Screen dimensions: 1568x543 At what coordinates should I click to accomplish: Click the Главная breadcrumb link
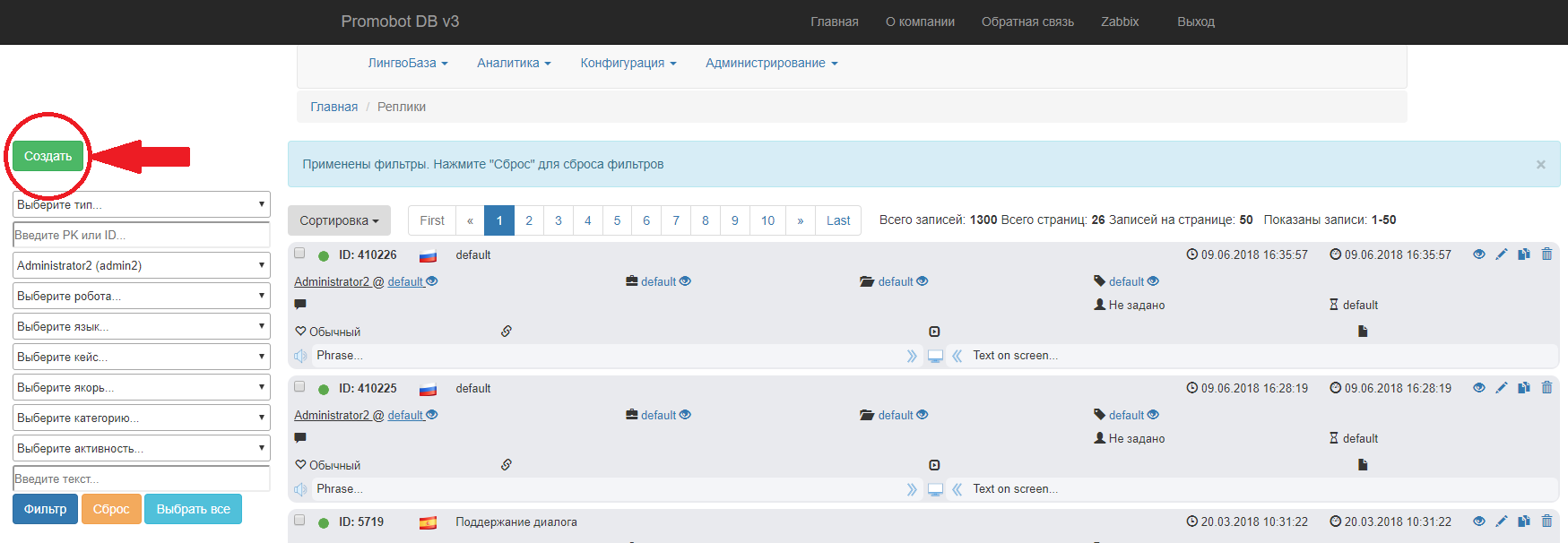point(334,107)
